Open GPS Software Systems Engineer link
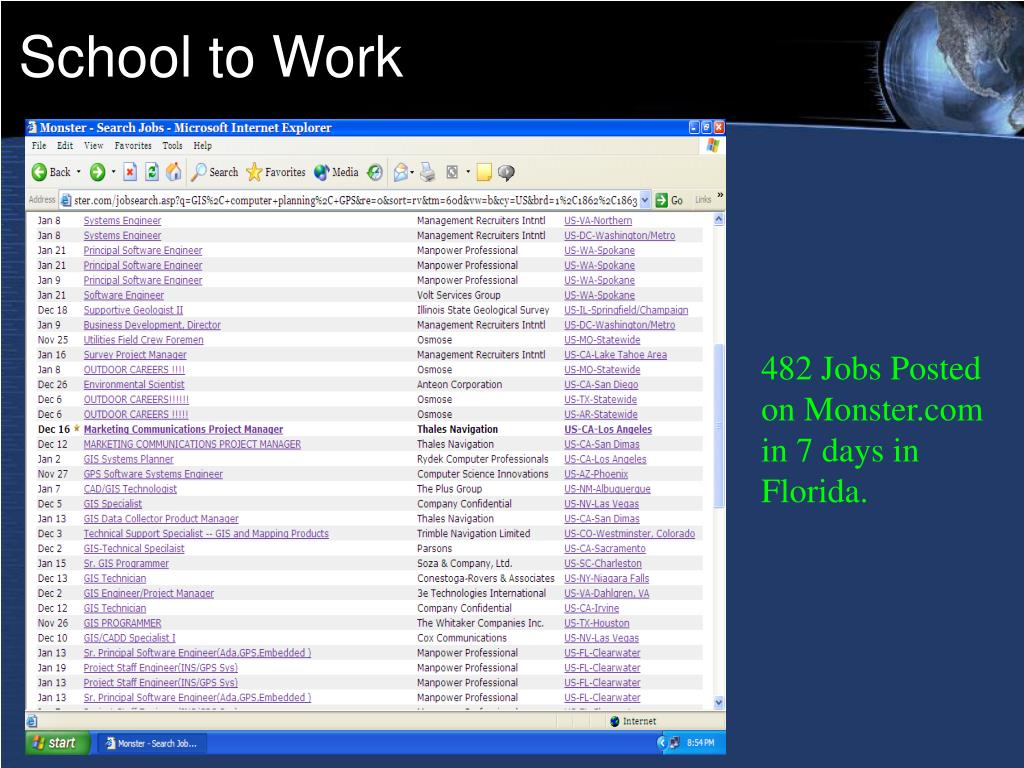This screenshot has width=1024, height=768. (x=153, y=474)
